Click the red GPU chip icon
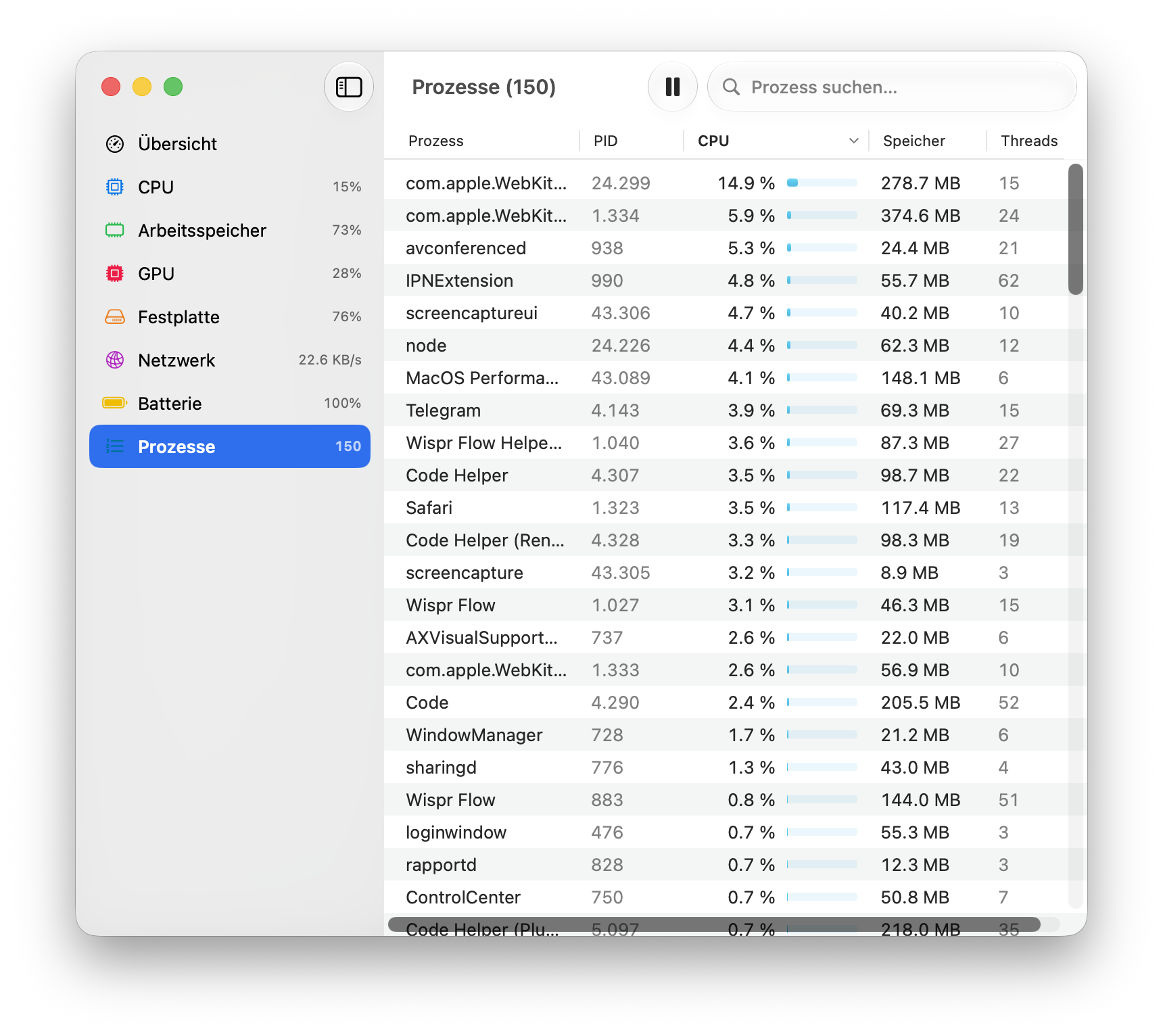The image size is (1163, 1036). (x=115, y=274)
